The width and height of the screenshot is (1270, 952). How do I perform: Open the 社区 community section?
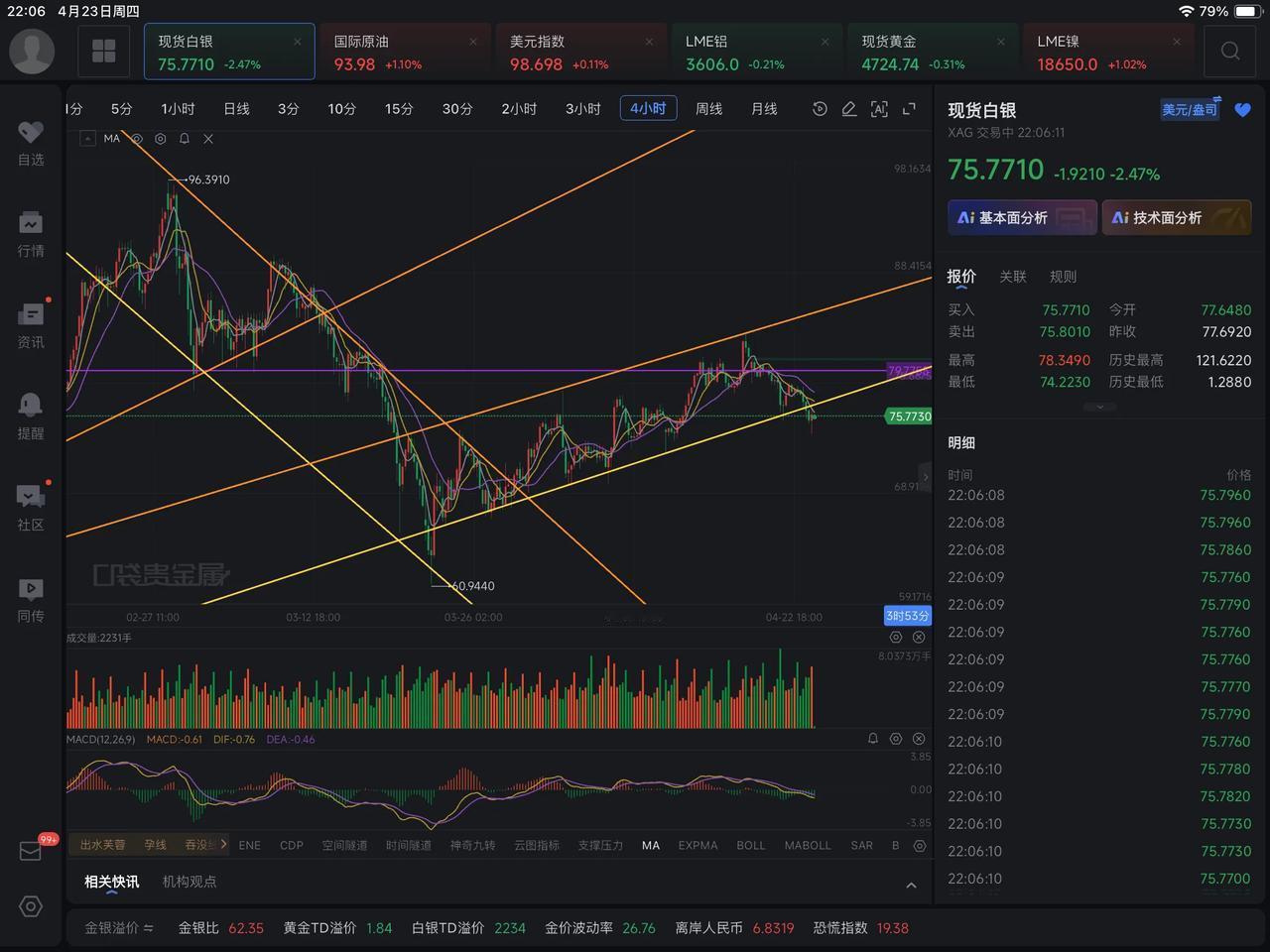tap(31, 508)
